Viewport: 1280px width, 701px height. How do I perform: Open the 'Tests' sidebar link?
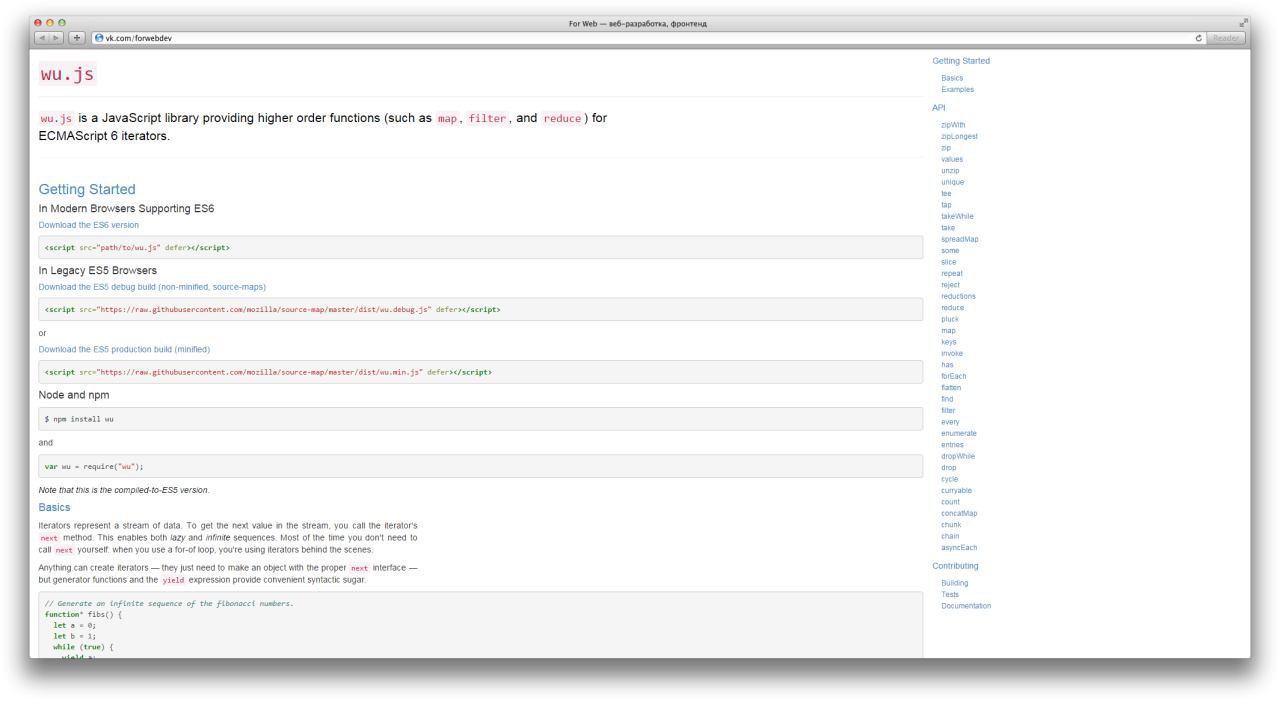[950, 594]
